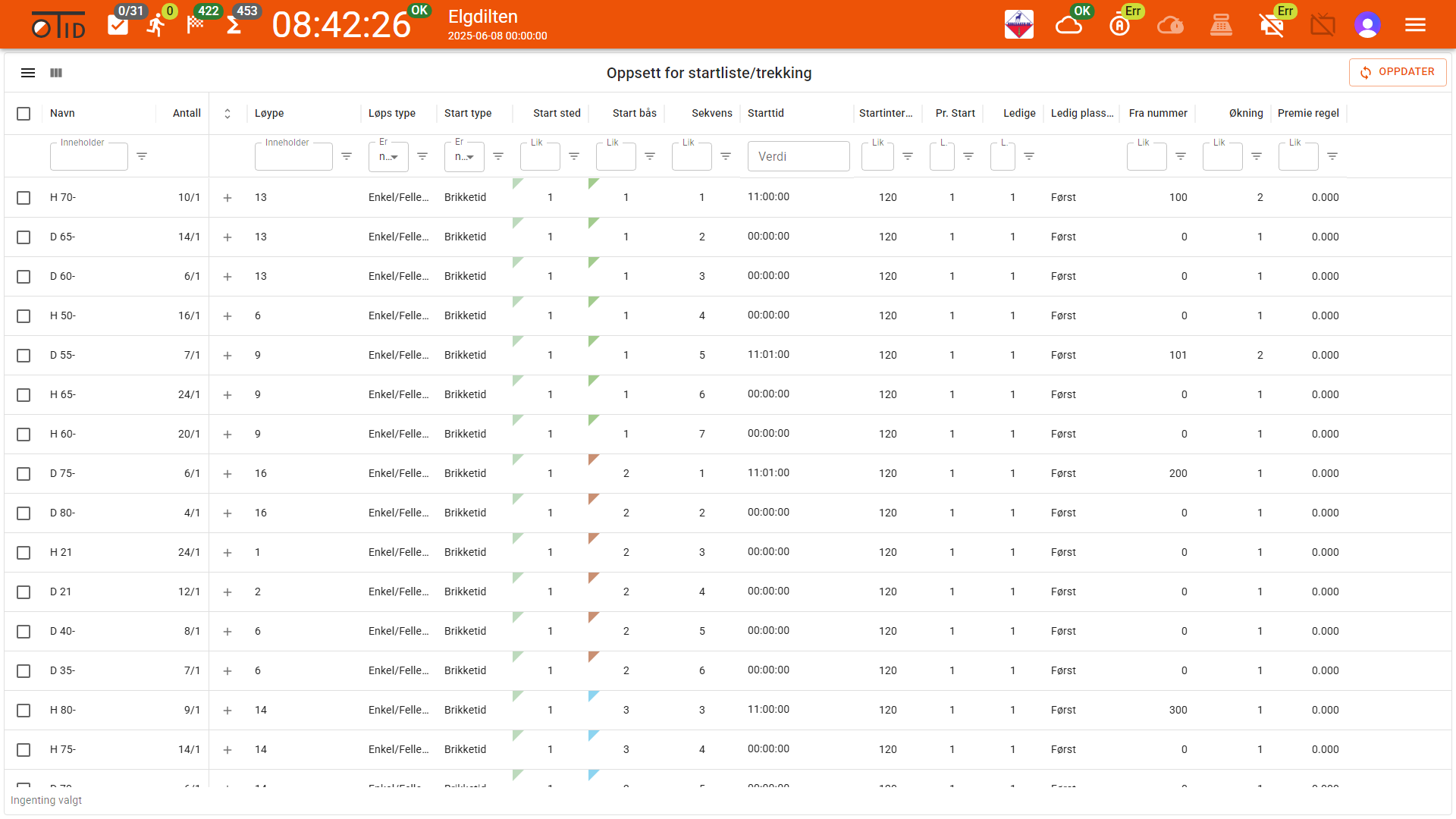Click the finish flag icon showing 422

196,25
